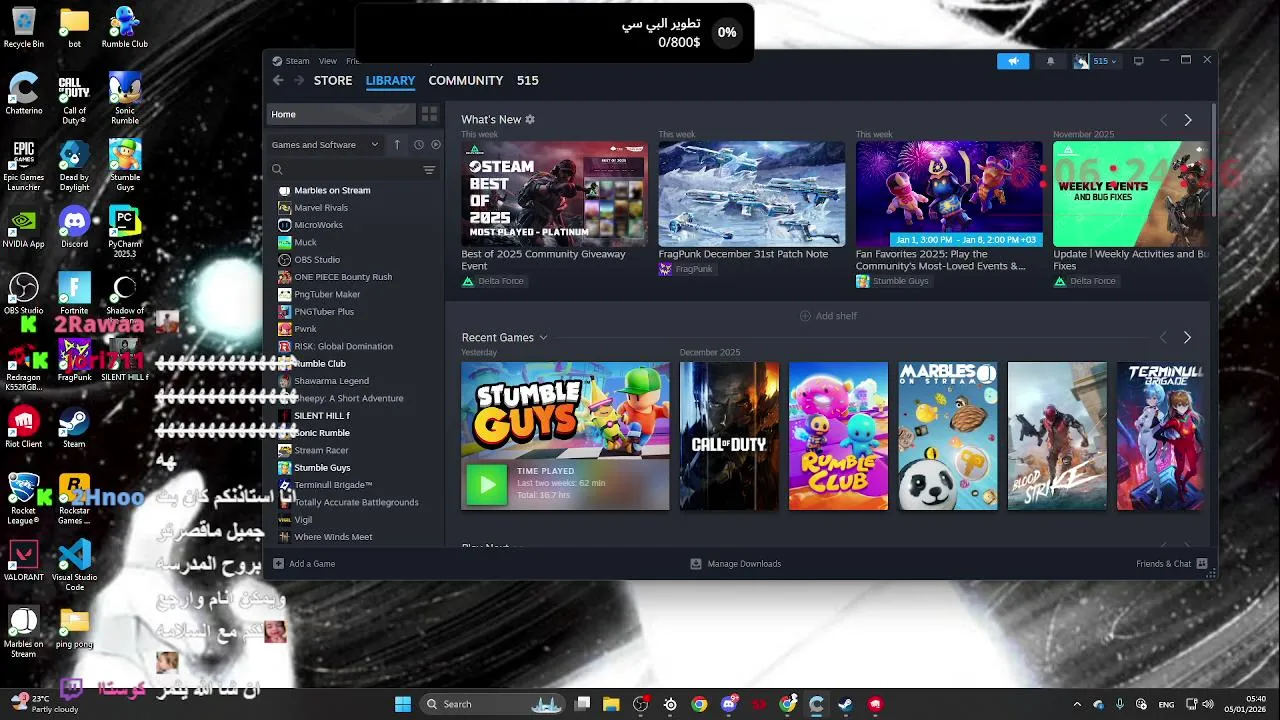This screenshot has height=720, width=1280.
Task: Play Stumble Guys with green play button
Action: [487, 485]
